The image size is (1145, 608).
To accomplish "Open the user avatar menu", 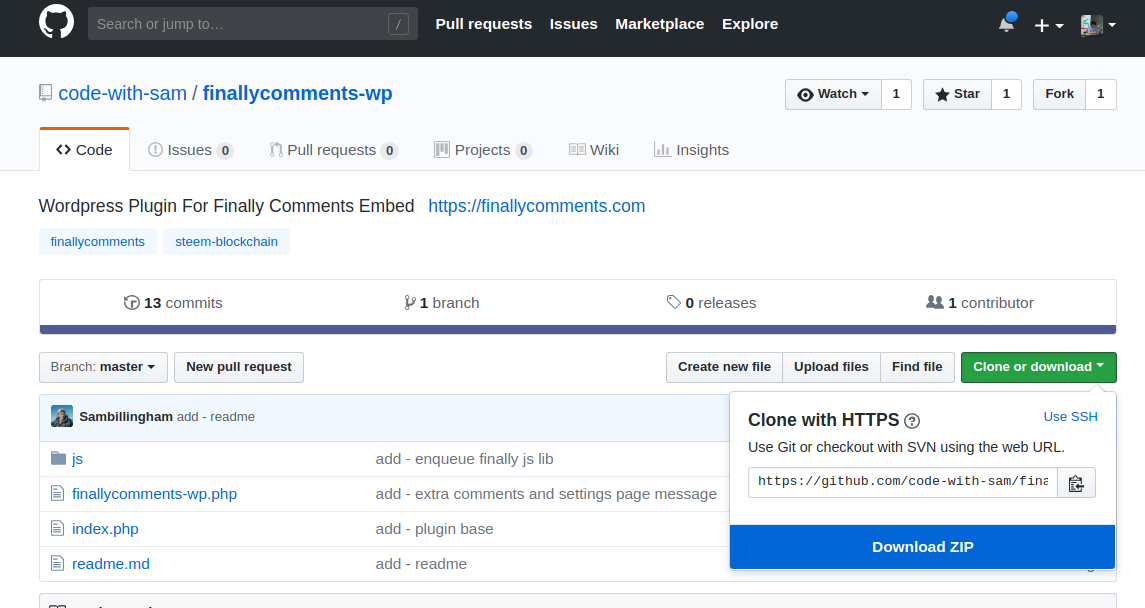I will (1097, 25).
